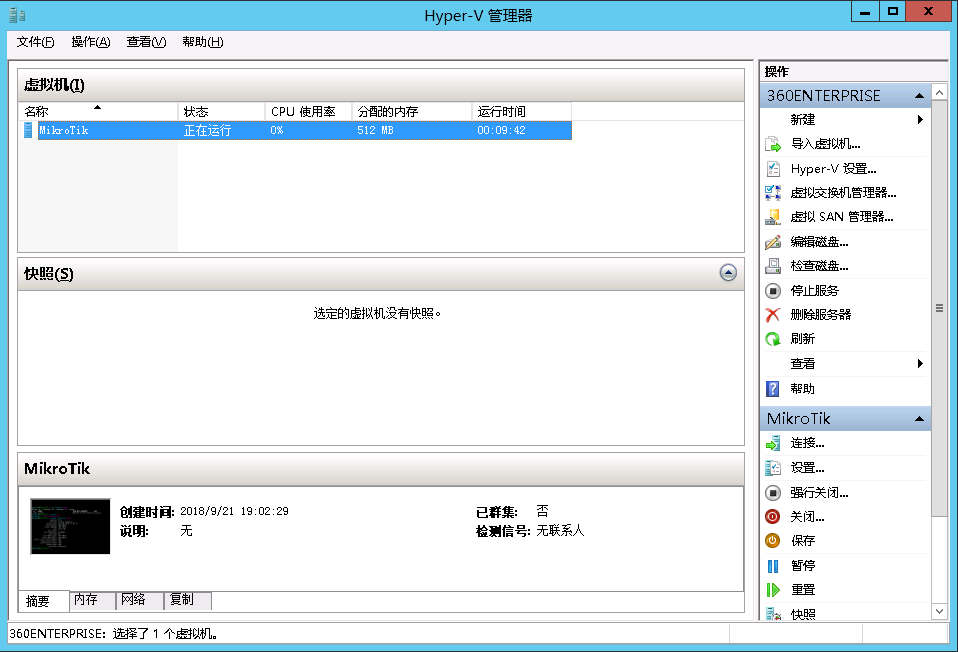The width and height of the screenshot is (958, 652).
Task: Switch to the 内存 tab
Action: coord(92,600)
